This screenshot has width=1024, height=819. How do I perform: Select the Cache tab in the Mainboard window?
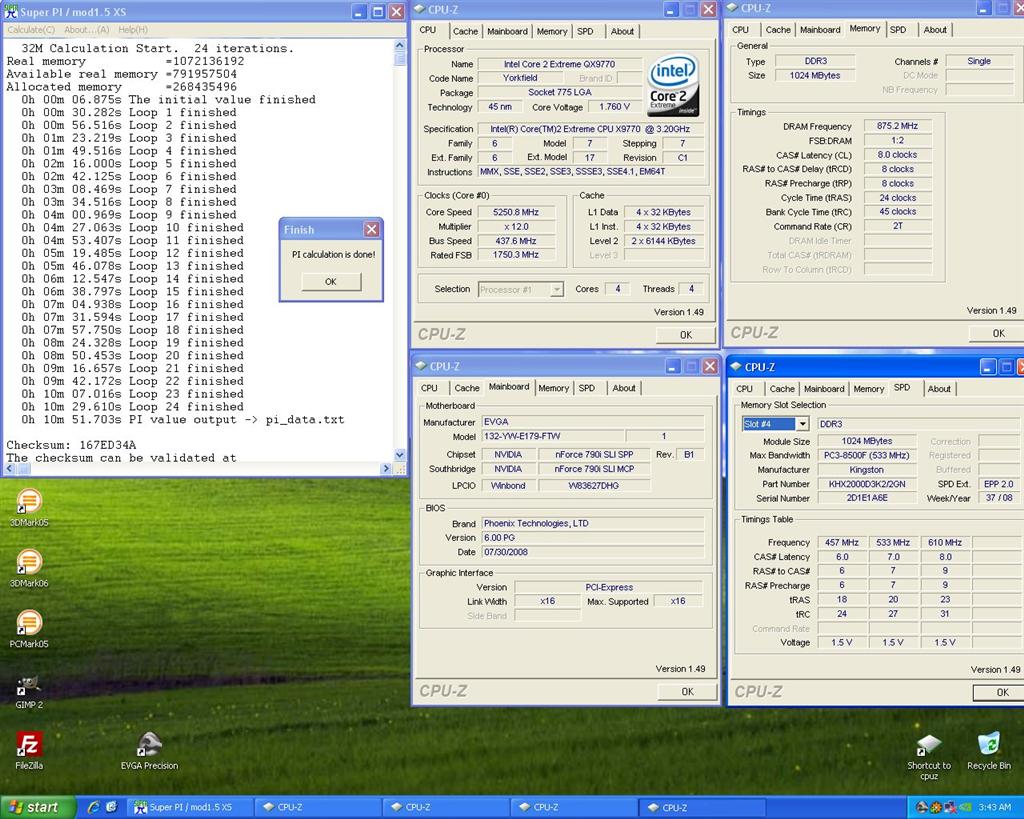[467, 388]
